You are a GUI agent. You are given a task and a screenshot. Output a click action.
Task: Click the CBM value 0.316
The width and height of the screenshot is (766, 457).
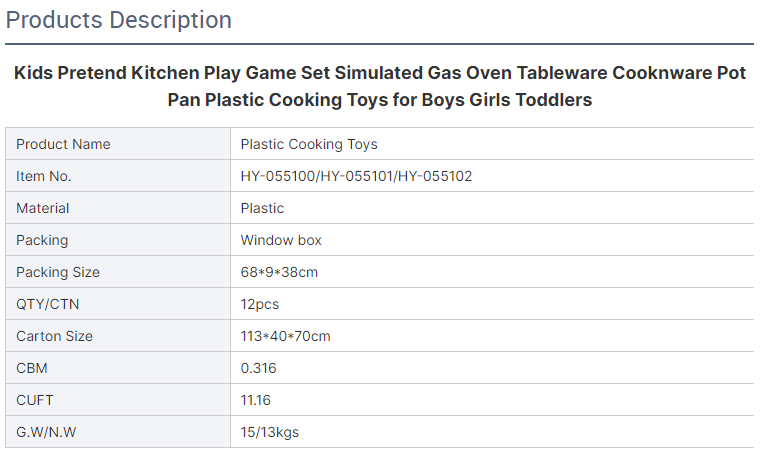[x=258, y=368]
